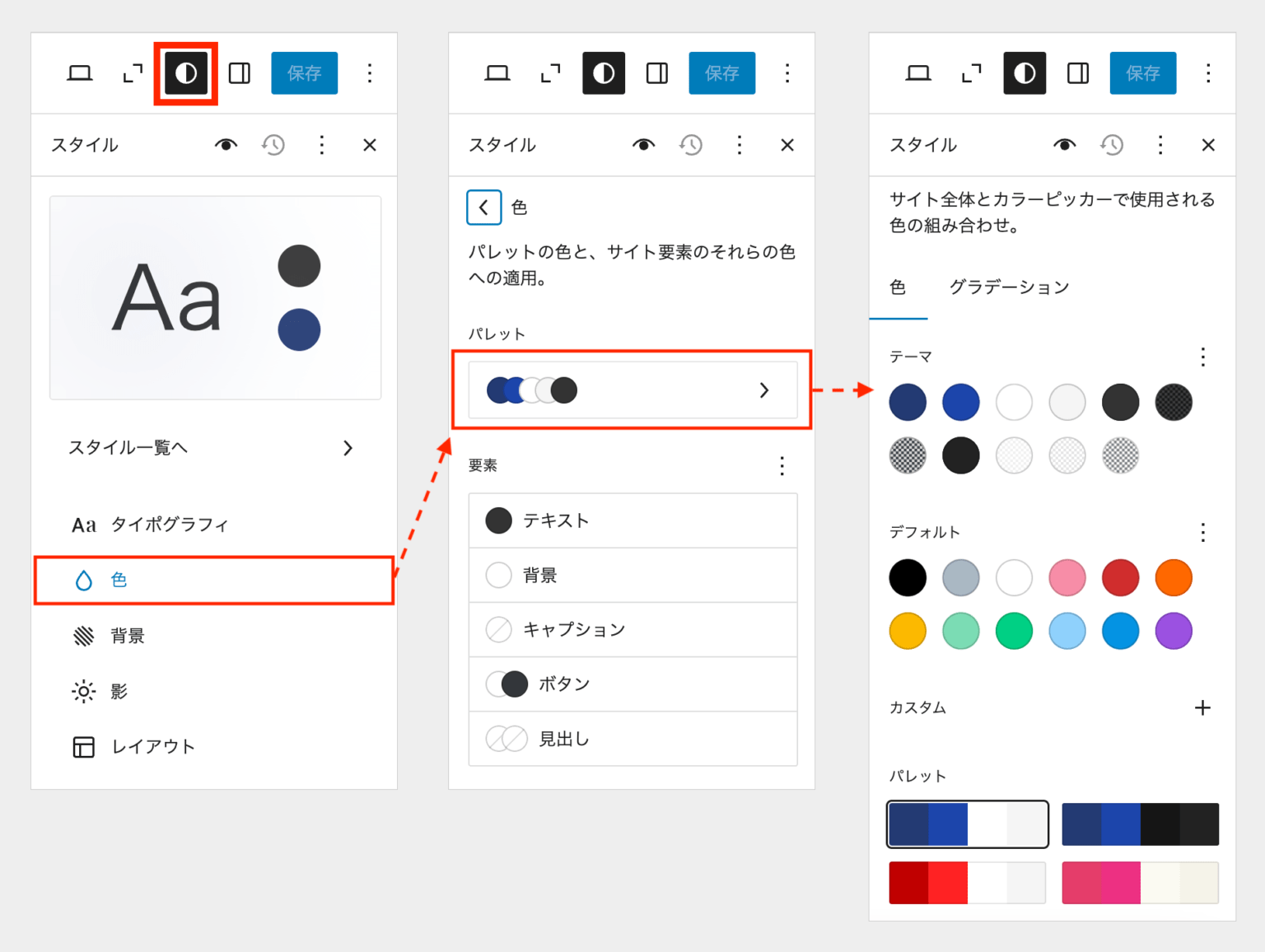Expand the スタイル一覧へ chevron
1265x952 pixels.
[x=348, y=448]
